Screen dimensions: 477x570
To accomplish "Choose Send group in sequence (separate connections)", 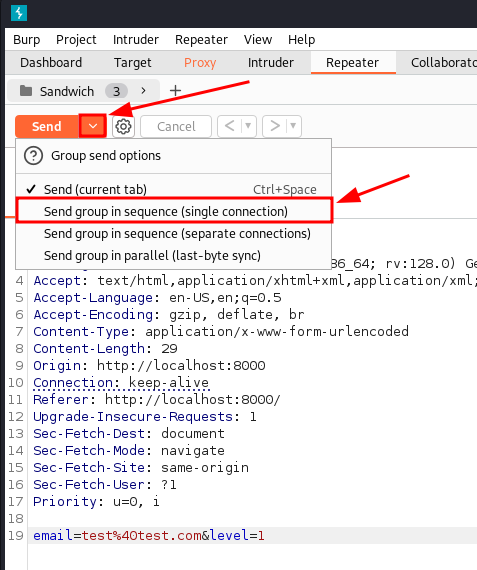I will tap(174, 233).
